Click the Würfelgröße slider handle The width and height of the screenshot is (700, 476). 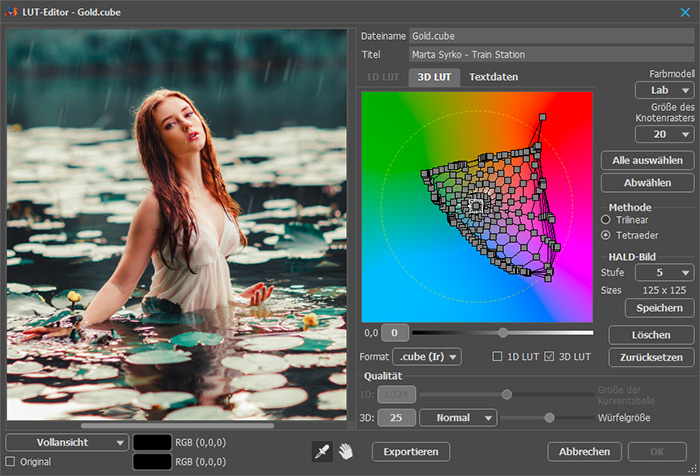pyautogui.click(x=550, y=418)
